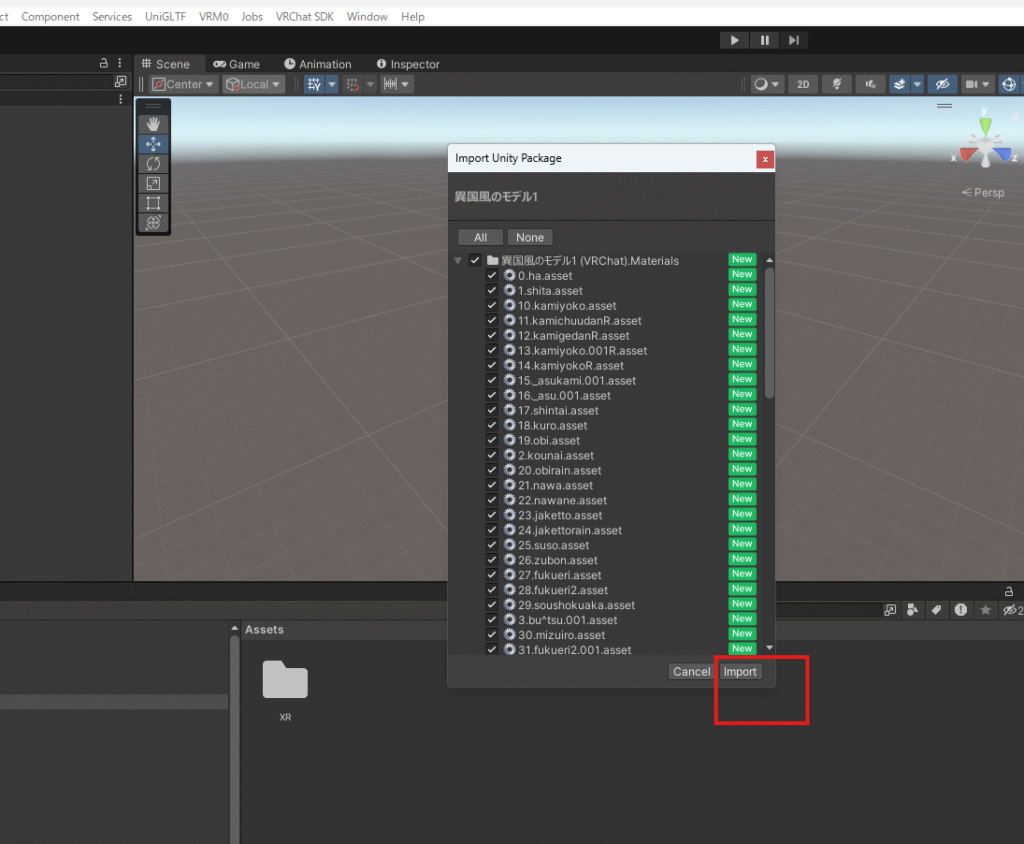Click Project search by type icon
This screenshot has width=1024, height=844.
coord(913,610)
